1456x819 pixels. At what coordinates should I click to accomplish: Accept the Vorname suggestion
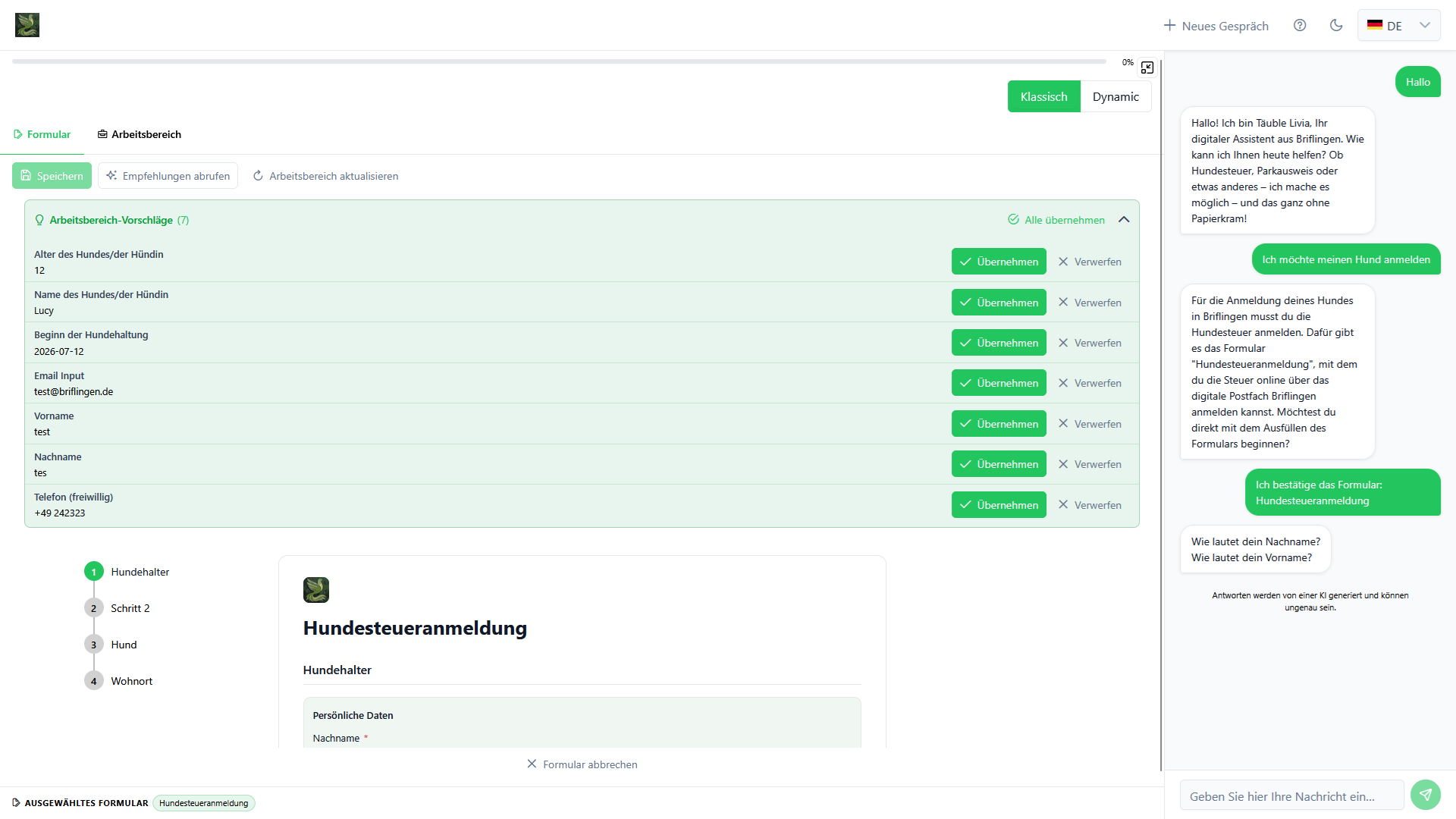tap(999, 424)
